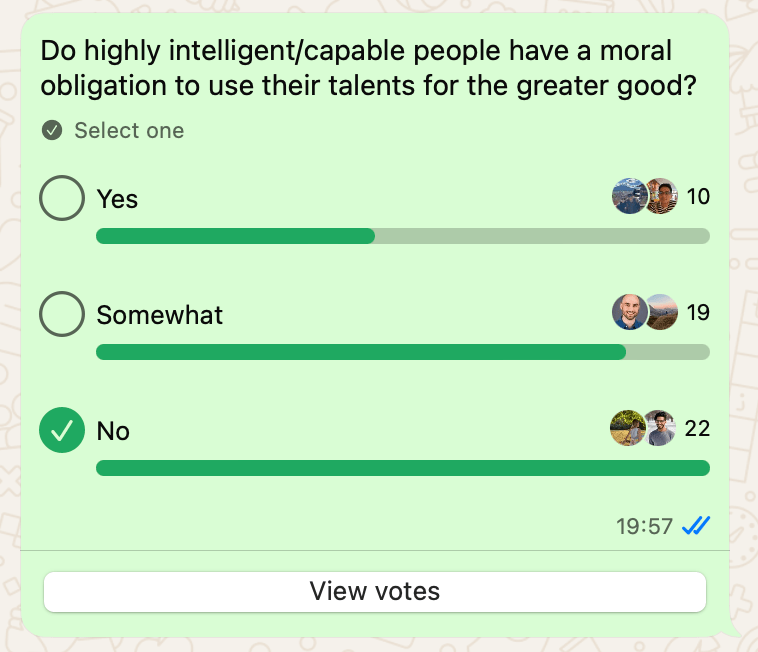The height and width of the screenshot is (652, 758).
Task: Click the message timestamp 19:57
Action: [644, 526]
